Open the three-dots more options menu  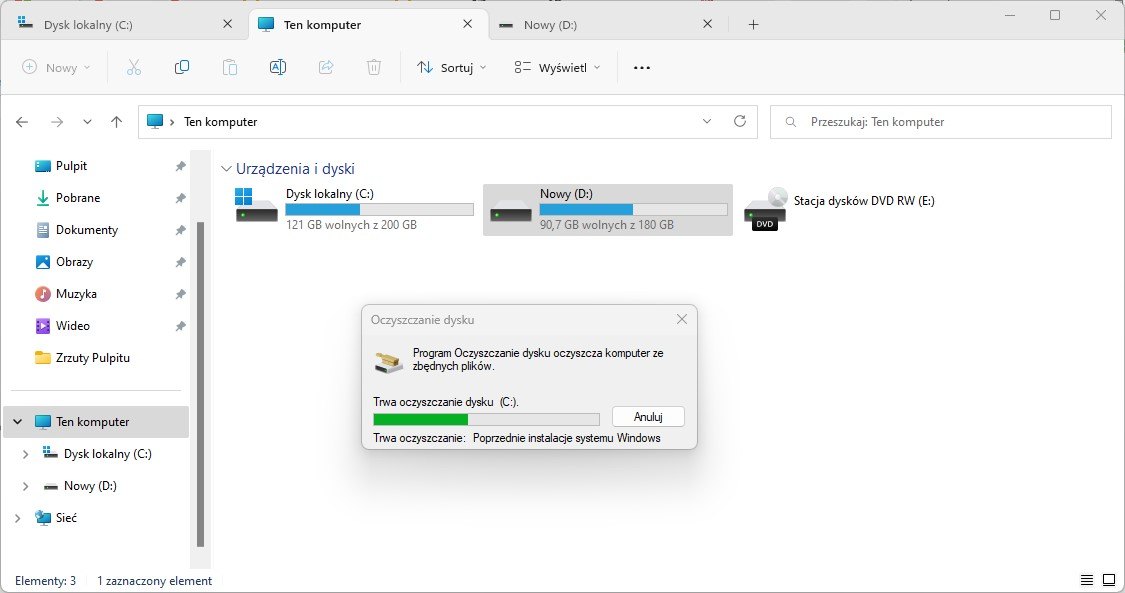641,67
